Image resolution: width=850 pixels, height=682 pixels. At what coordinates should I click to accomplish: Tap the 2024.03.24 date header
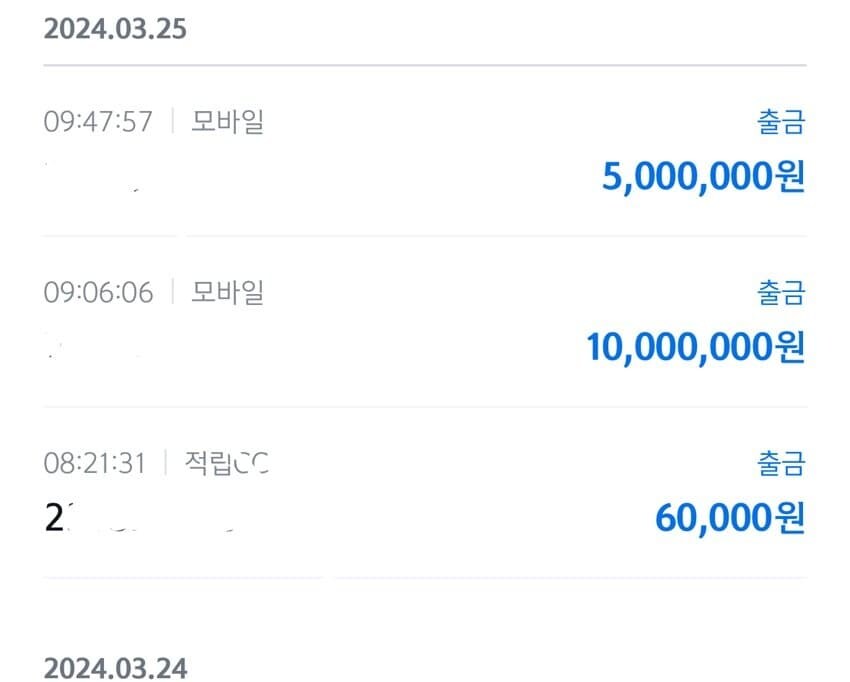pos(115,667)
